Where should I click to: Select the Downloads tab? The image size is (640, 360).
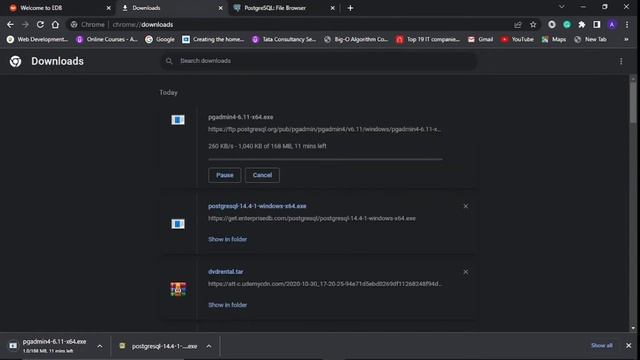[171, 8]
